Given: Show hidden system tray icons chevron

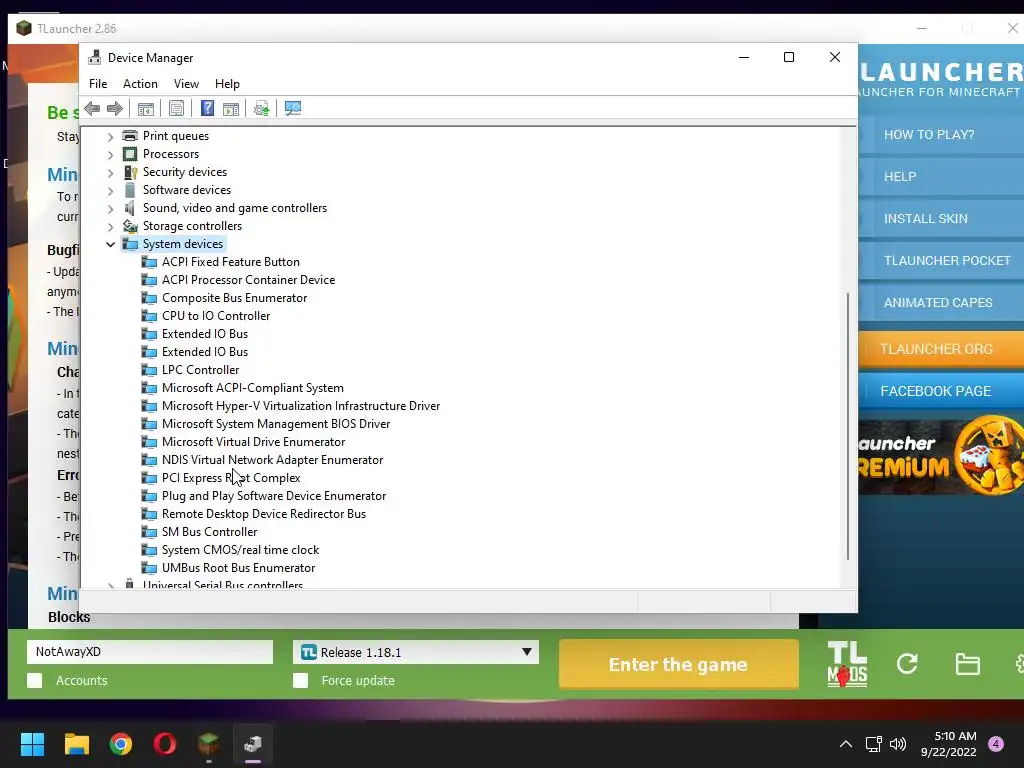Looking at the screenshot, I should [846, 744].
